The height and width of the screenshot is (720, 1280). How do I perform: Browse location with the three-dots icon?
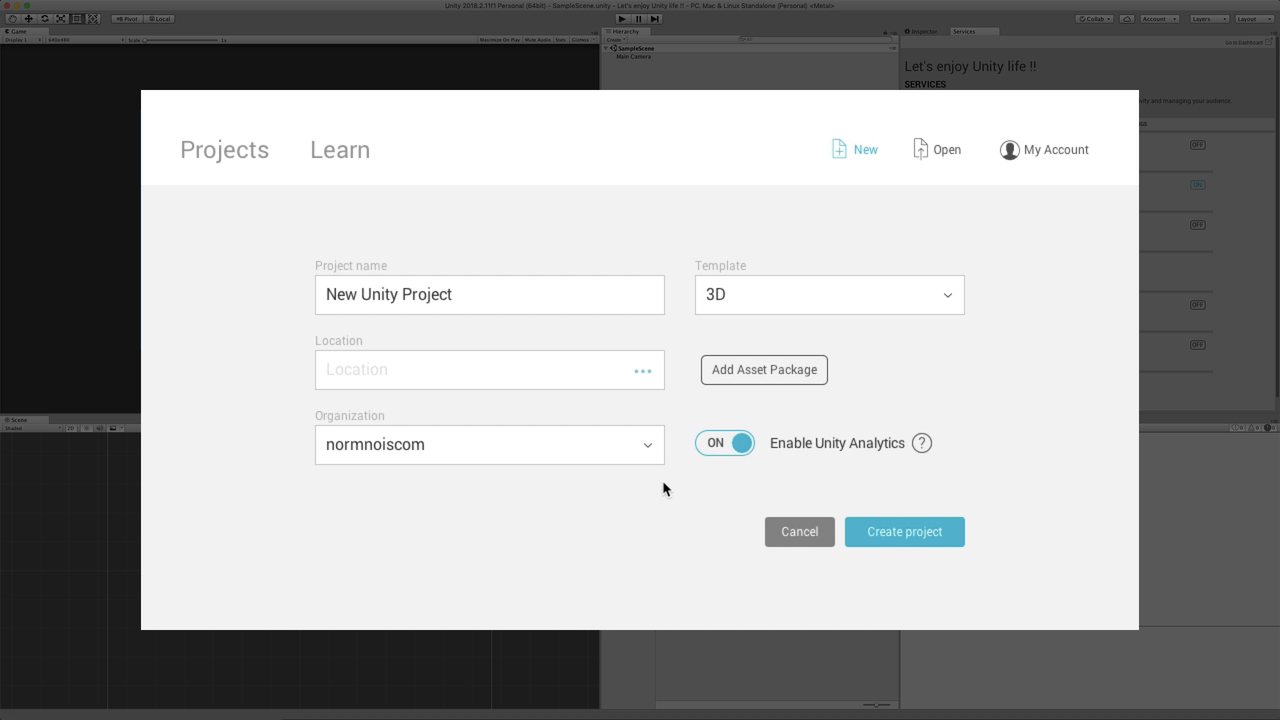(x=642, y=371)
